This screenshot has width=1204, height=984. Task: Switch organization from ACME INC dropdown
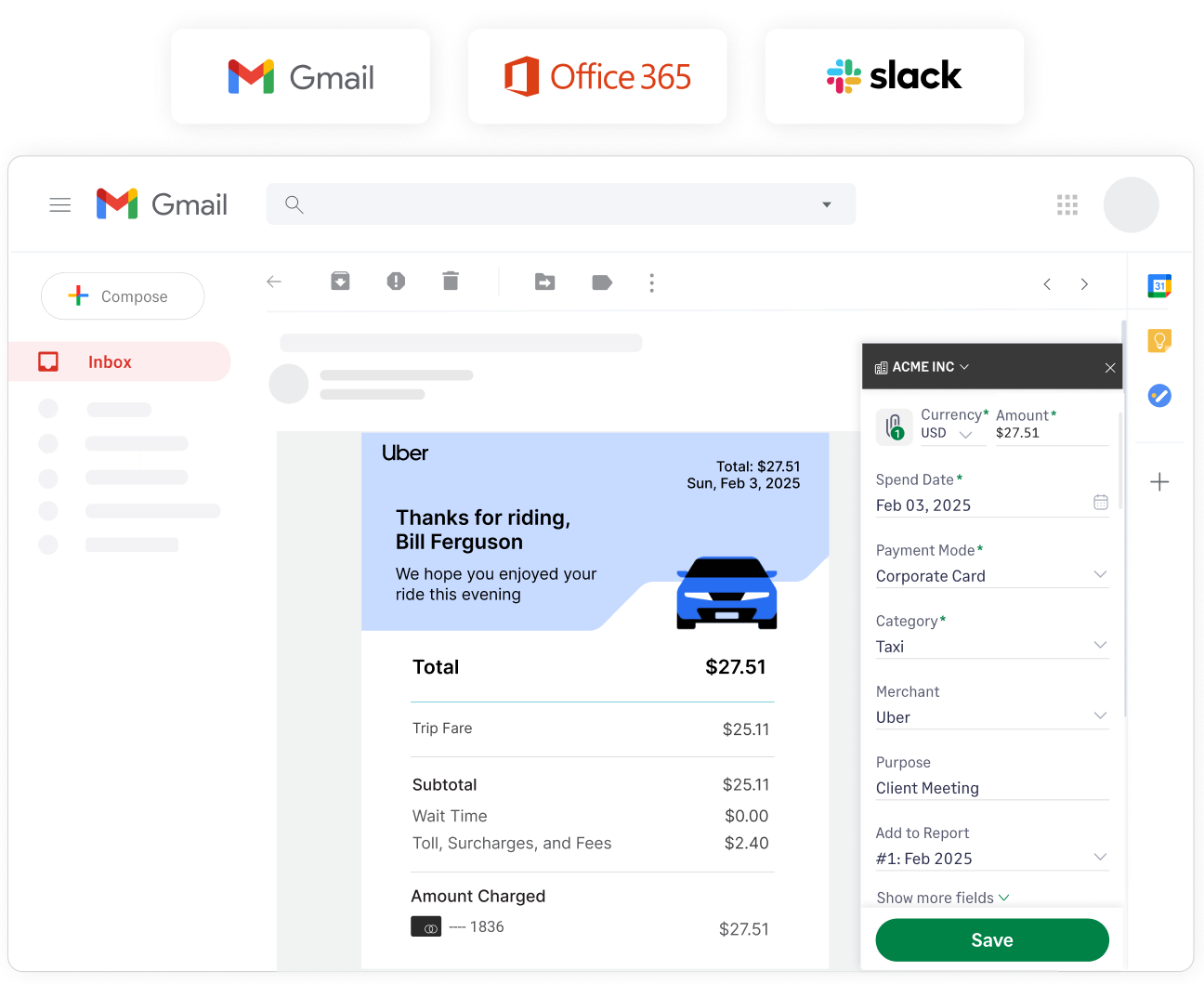(x=923, y=367)
